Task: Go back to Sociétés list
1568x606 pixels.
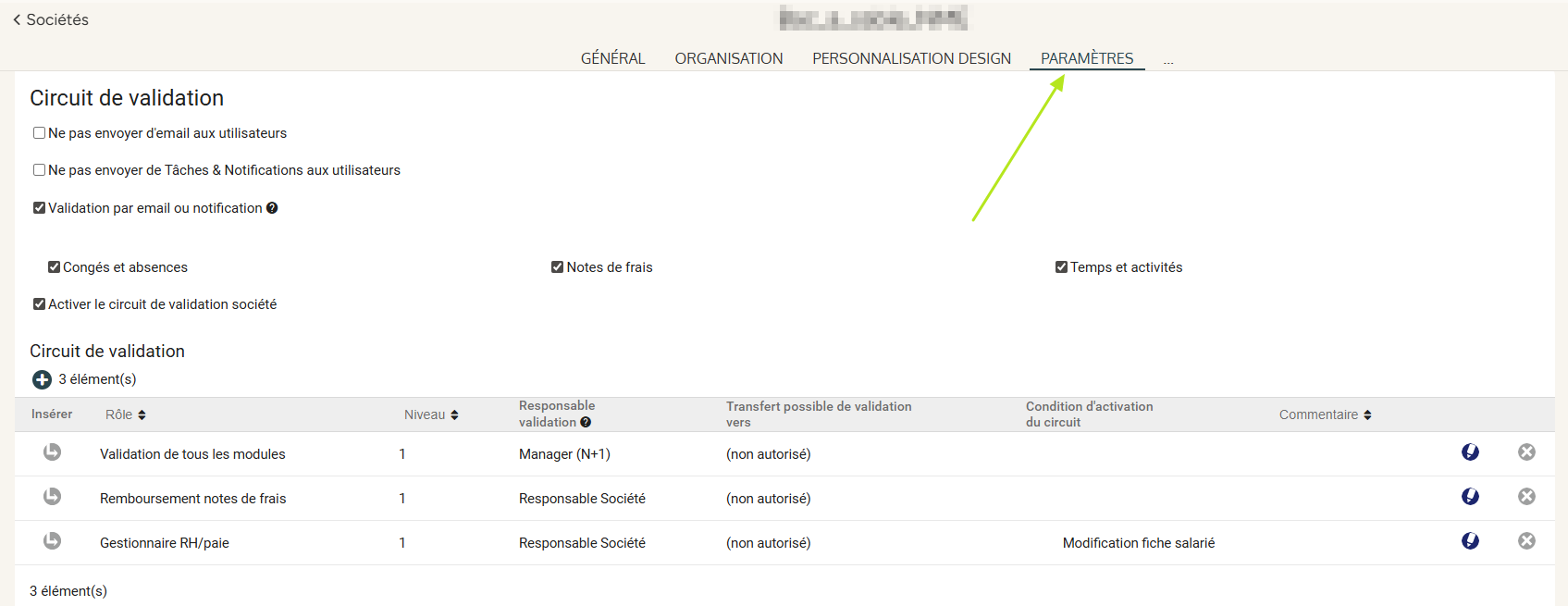Action: [x=51, y=19]
